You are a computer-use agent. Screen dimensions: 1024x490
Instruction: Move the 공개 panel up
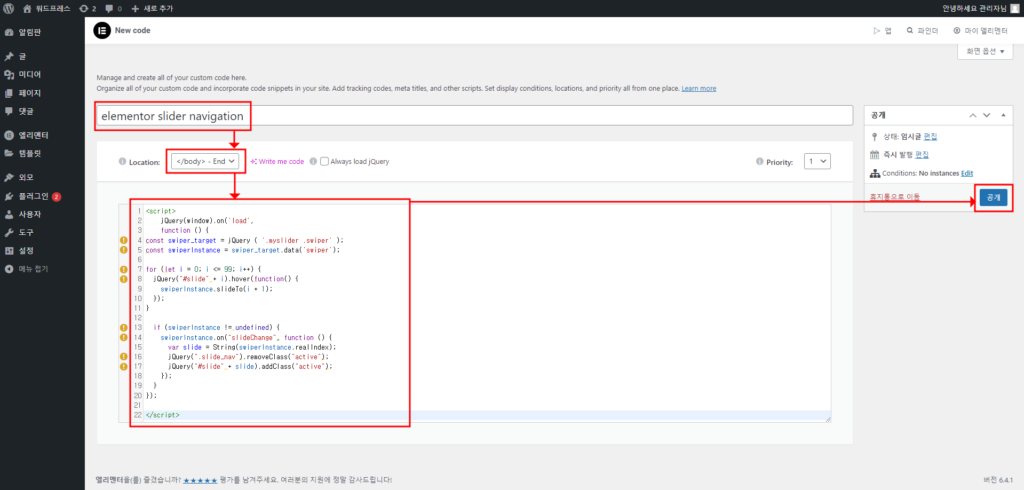coord(972,115)
